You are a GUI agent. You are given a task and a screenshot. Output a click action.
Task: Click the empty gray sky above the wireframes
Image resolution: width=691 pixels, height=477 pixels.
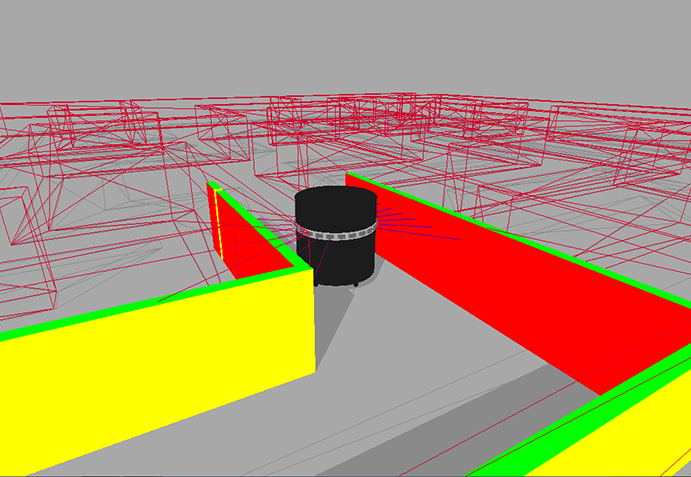tap(345, 45)
